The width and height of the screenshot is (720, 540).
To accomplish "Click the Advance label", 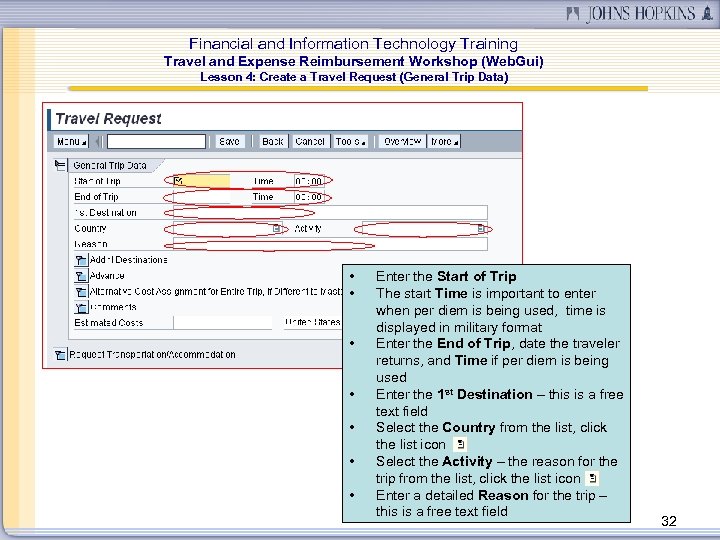I will click(107, 276).
